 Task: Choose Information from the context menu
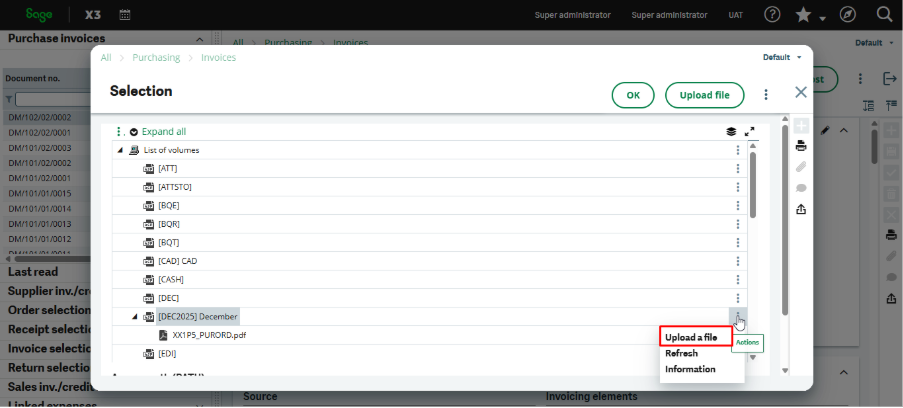click(x=690, y=369)
